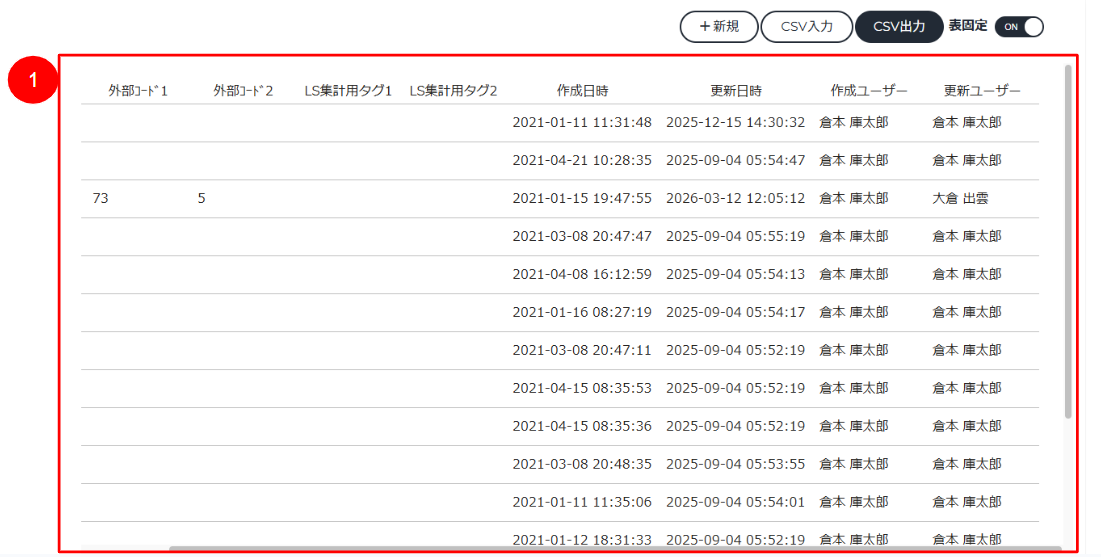Screen dimensions: 1101x557
Task: Click creation date 2021-01-12 18:31:33
Action: (x=582, y=539)
